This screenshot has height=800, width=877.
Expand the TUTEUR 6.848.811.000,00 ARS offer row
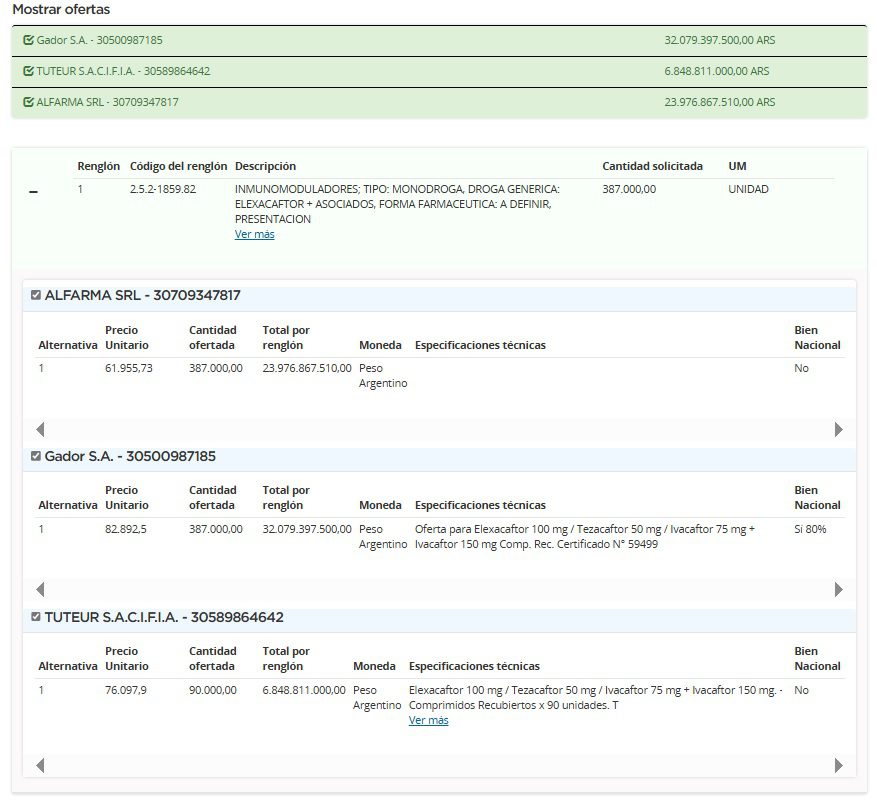click(x=439, y=72)
